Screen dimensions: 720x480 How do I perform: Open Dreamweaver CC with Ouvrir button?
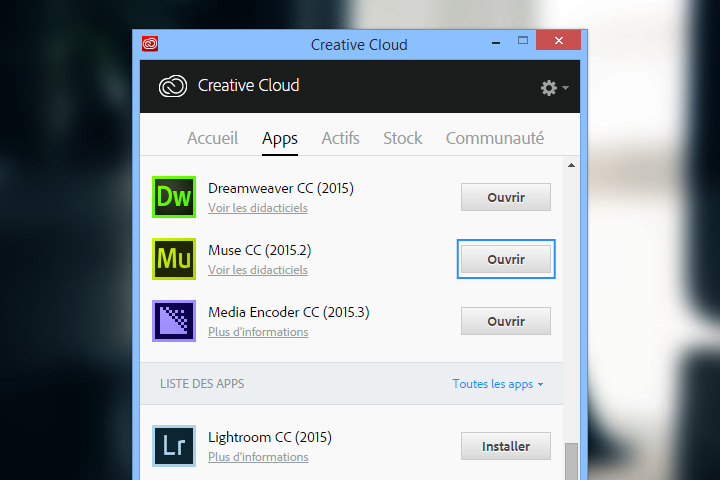point(506,197)
